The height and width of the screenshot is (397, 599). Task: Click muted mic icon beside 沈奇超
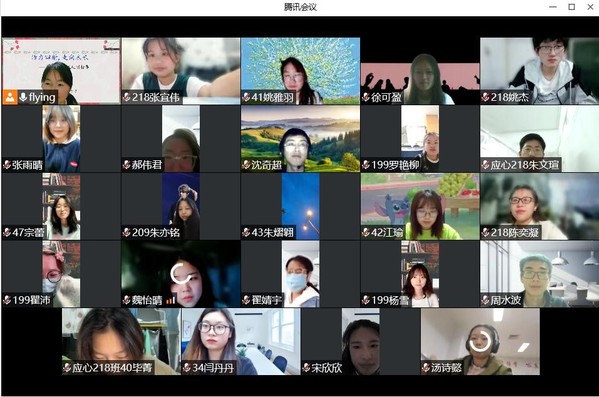click(246, 165)
